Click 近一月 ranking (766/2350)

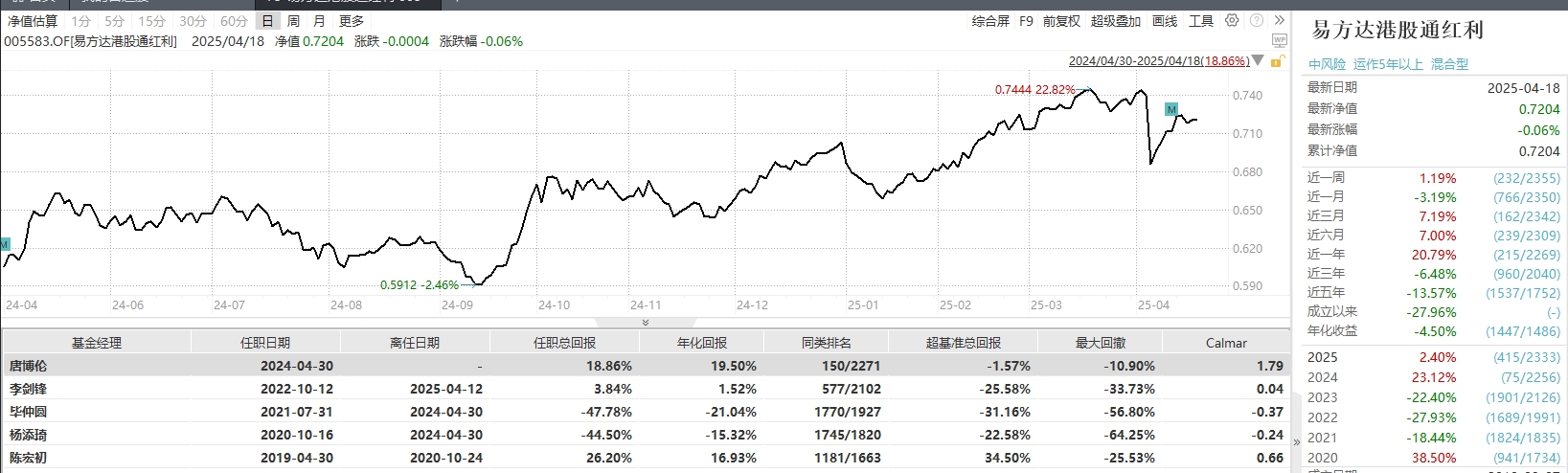(1526, 197)
